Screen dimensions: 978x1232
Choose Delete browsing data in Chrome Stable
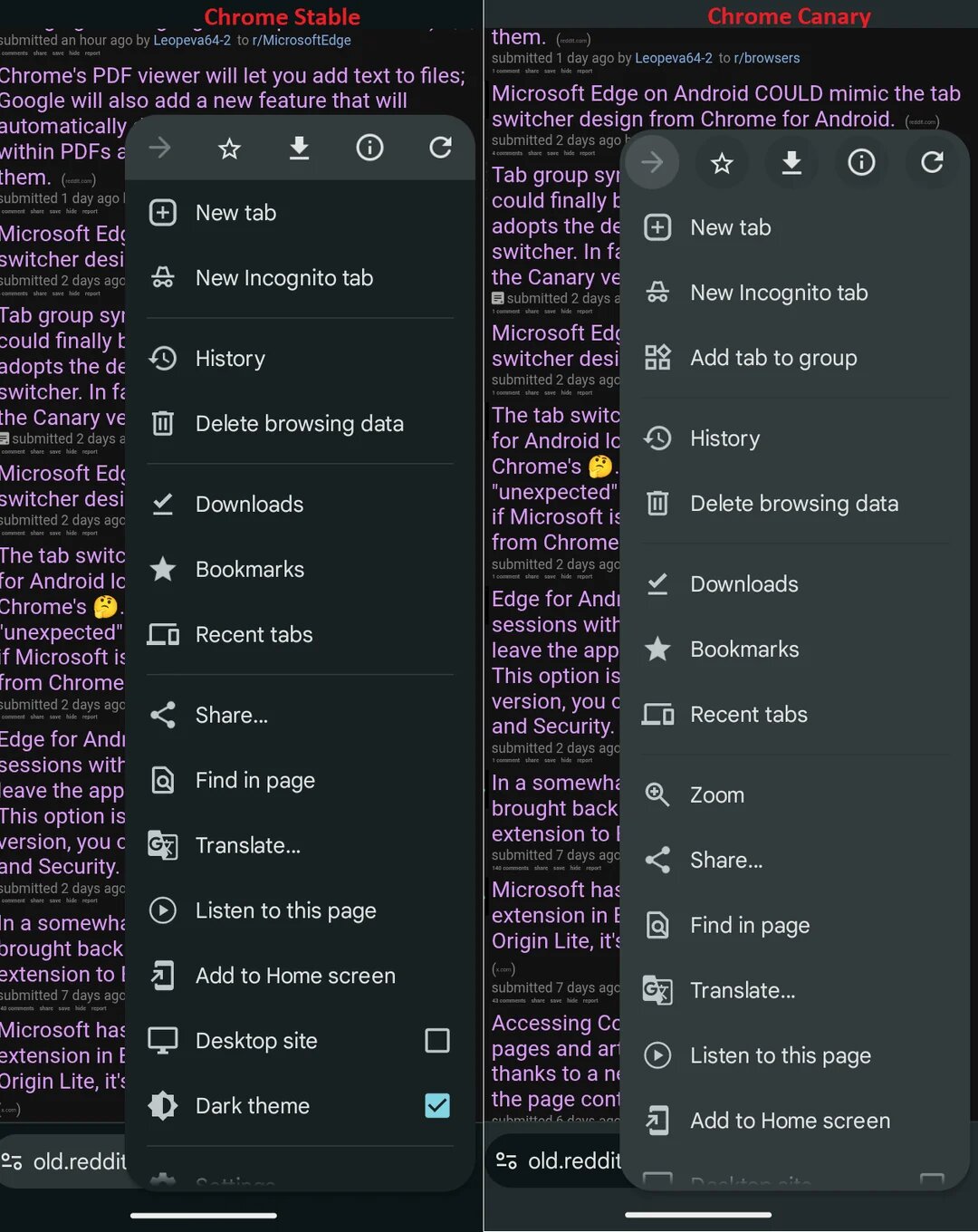(x=301, y=423)
